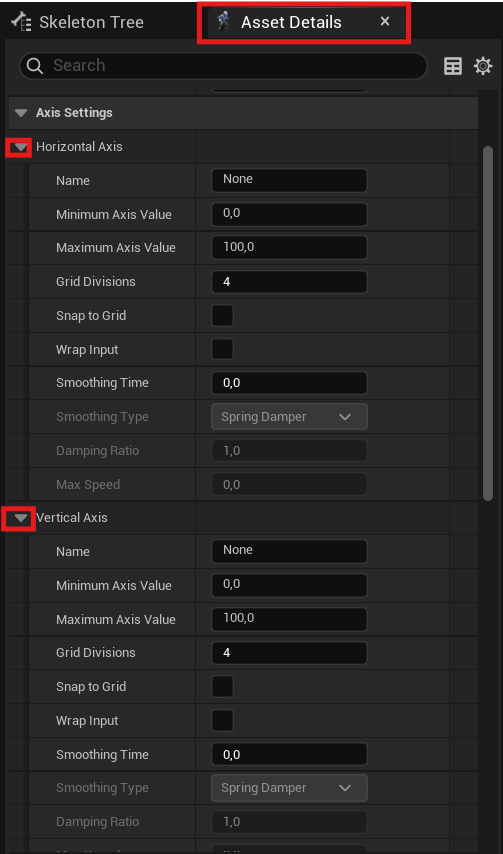503x854 pixels.
Task: Toggle Wrap Input under Vertical Axis
Action: (x=222, y=721)
